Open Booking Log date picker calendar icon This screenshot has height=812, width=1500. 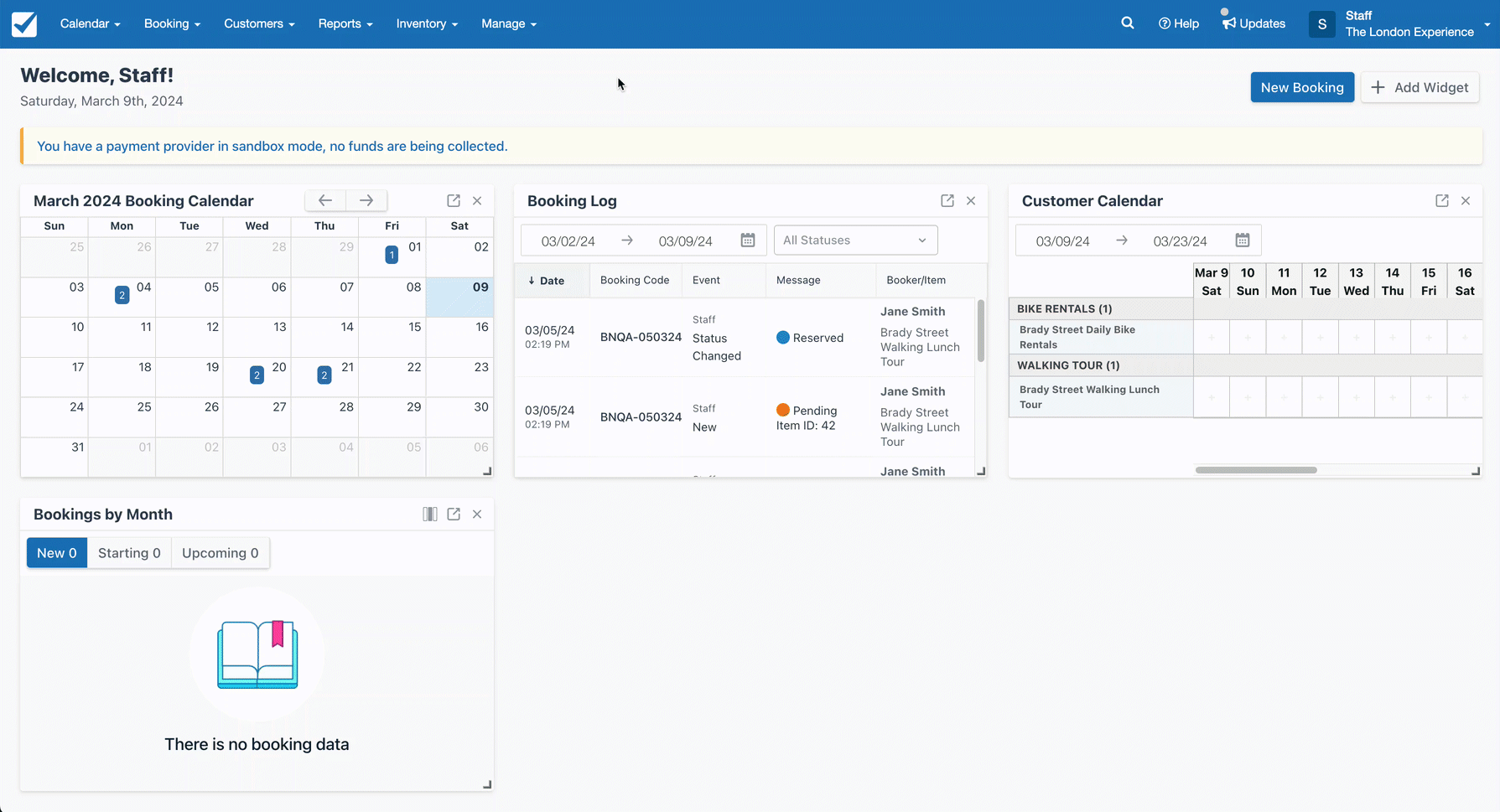click(748, 240)
